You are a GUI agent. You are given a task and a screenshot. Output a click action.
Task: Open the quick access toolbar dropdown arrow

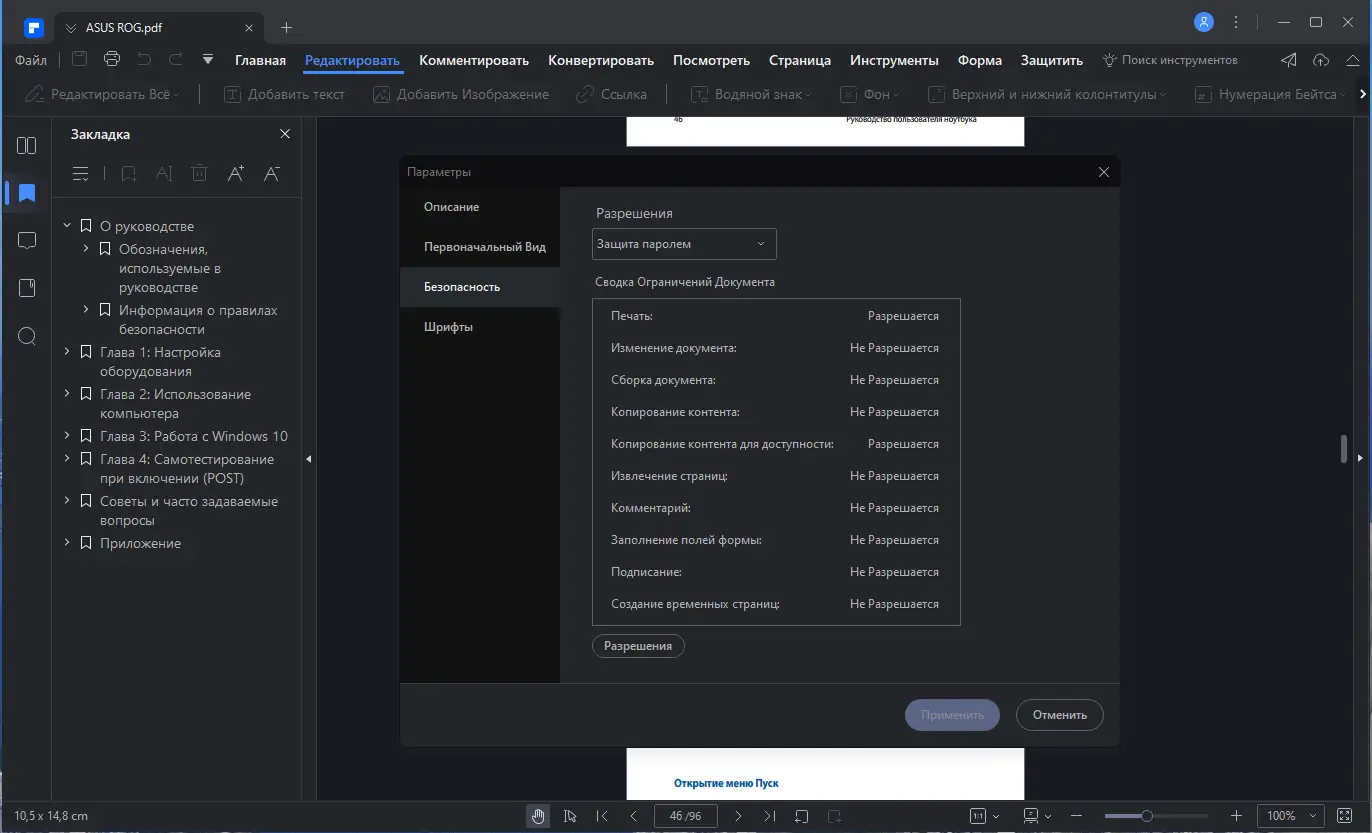[208, 59]
